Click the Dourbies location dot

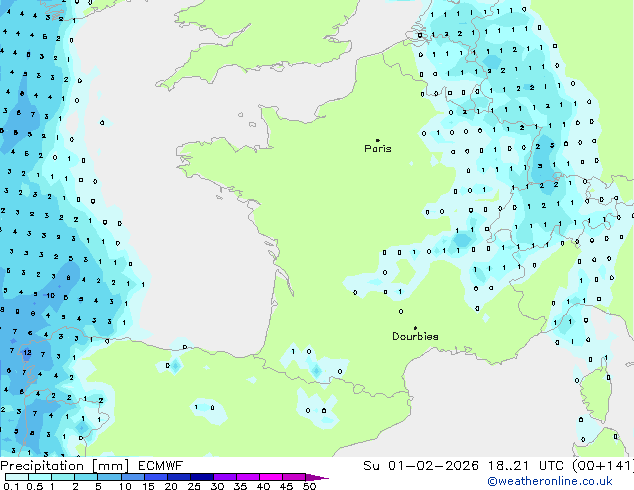[x=415, y=328]
